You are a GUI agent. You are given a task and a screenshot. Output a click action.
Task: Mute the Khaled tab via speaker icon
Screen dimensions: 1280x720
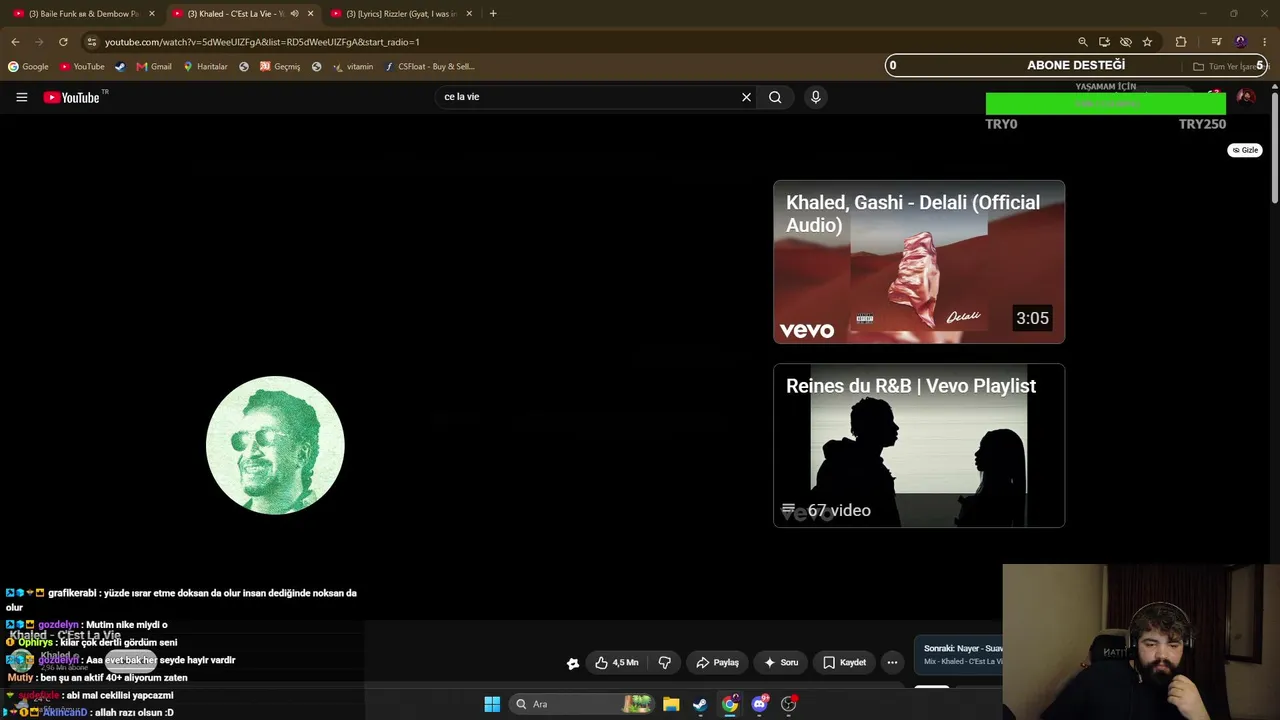[x=294, y=14]
